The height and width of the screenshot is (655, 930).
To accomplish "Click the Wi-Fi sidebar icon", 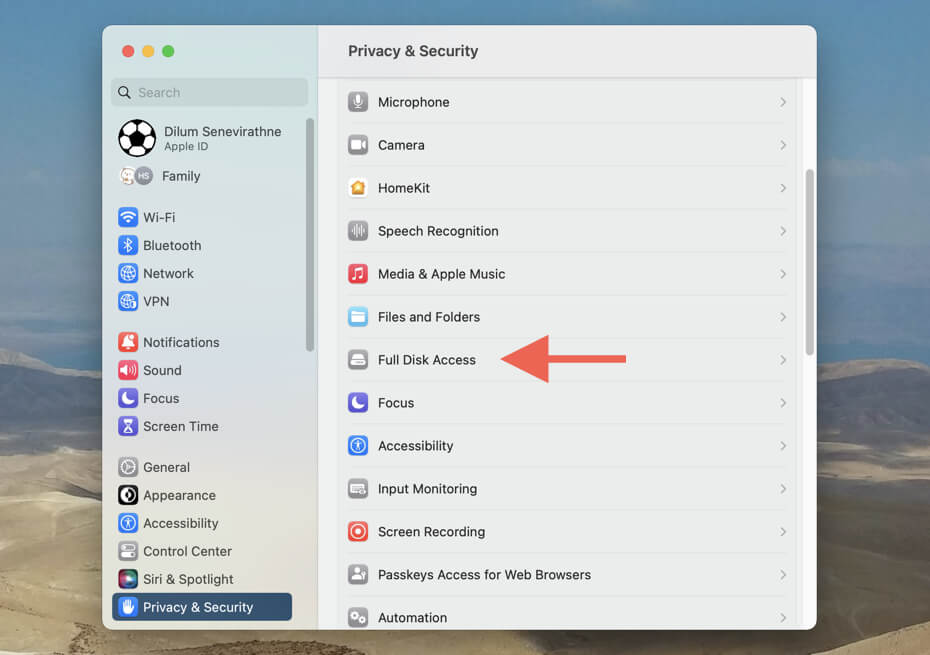I will (x=128, y=217).
